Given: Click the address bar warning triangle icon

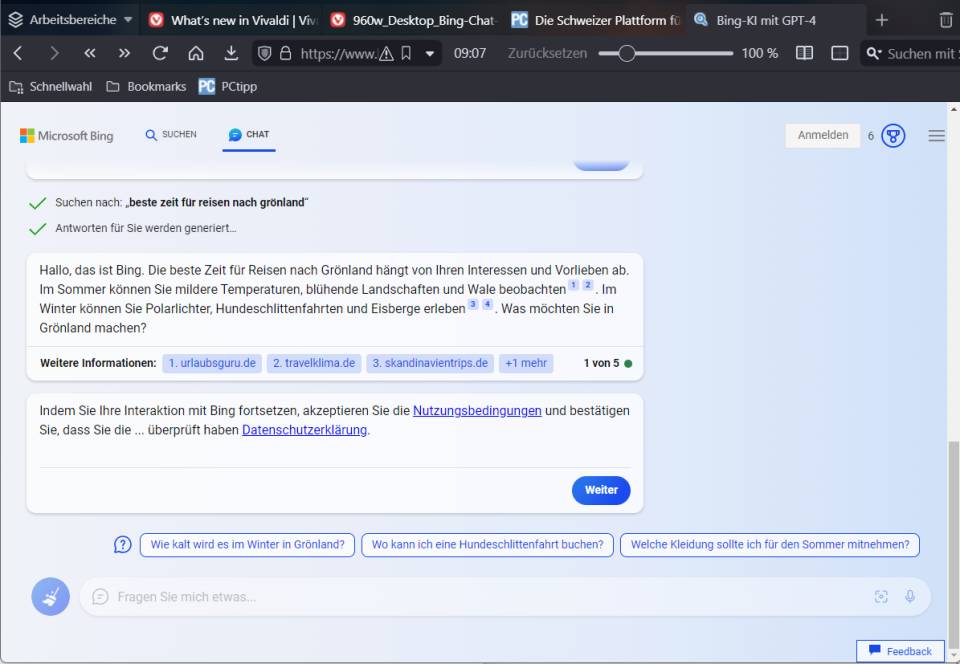Looking at the screenshot, I should click(386, 54).
